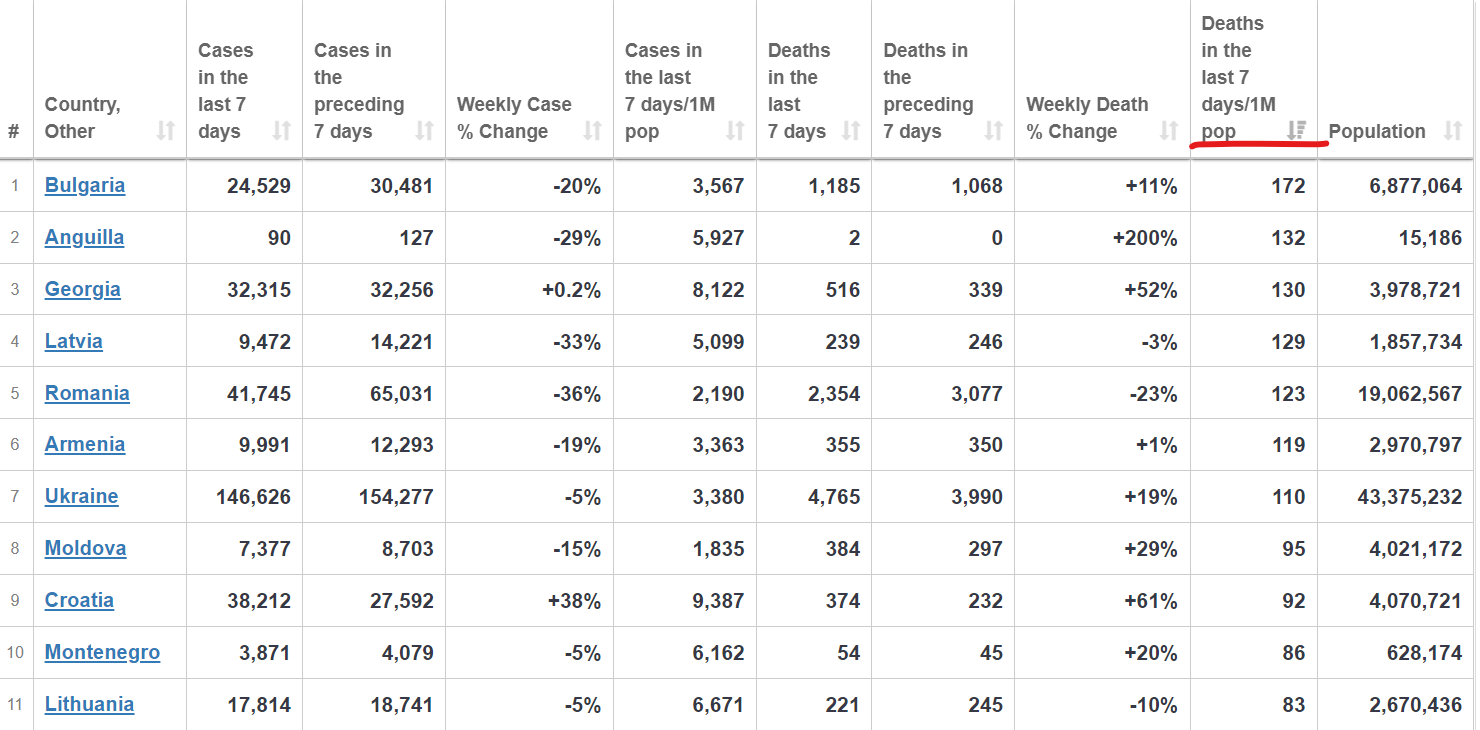
Task: Sort by Deaths in the preceding 7 days
Action: pyautogui.click(x=994, y=131)
